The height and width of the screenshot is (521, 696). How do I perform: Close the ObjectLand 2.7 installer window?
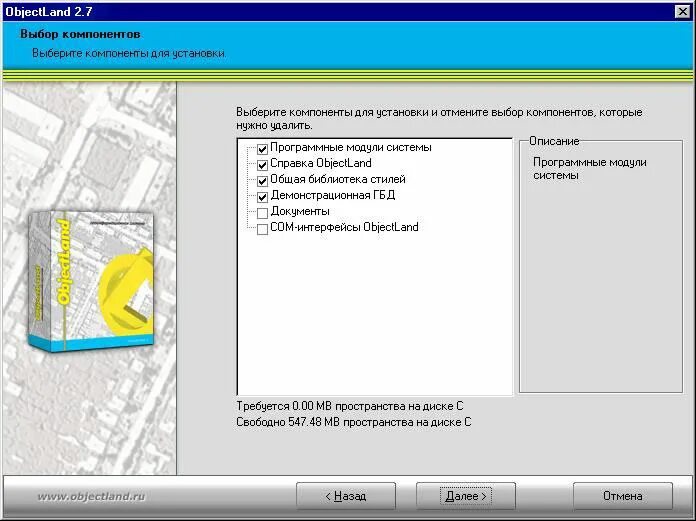[682, 12]
